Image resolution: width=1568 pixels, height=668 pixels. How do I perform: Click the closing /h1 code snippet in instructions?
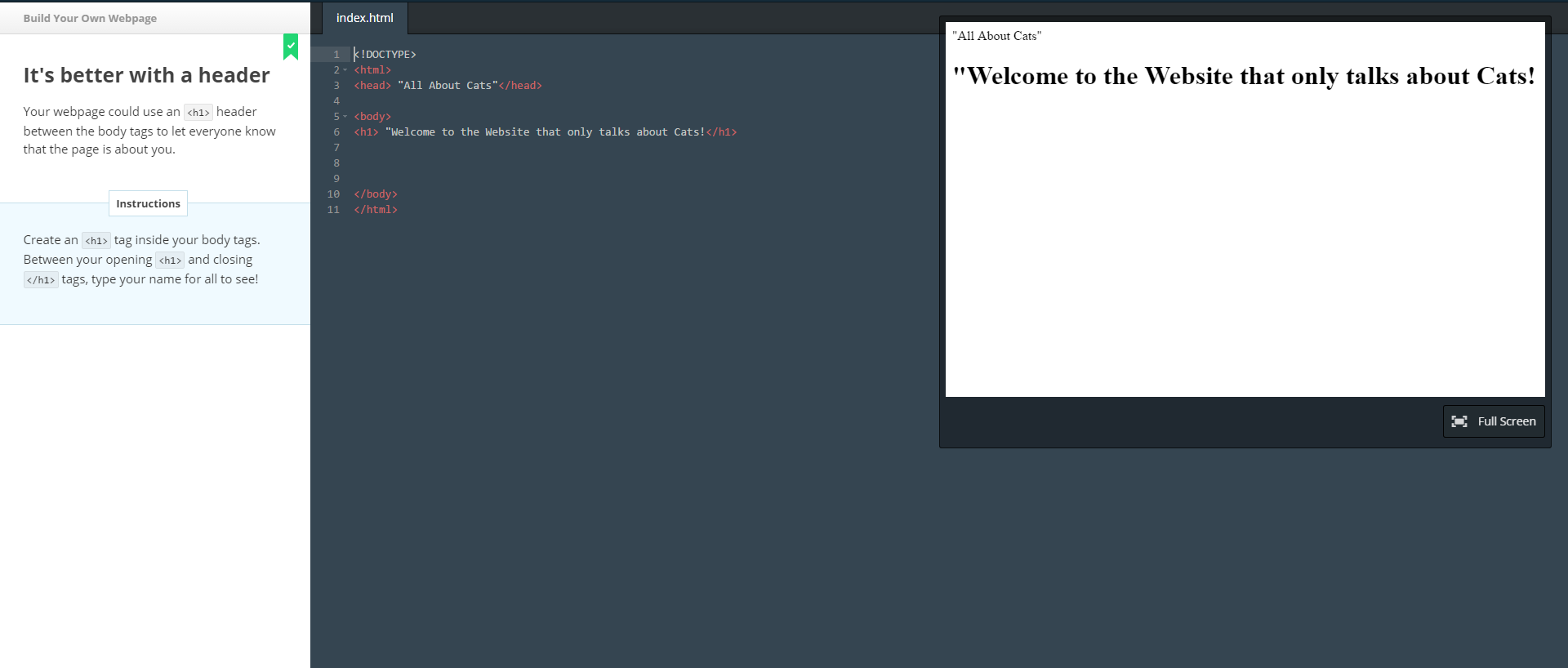[x=41, y=280]
